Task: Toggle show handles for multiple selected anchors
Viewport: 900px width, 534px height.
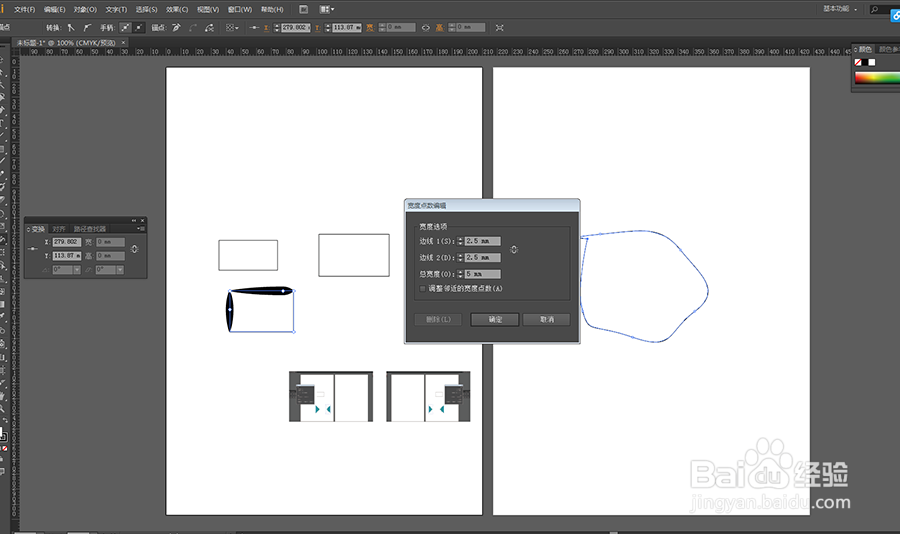Action: point(125,27)
